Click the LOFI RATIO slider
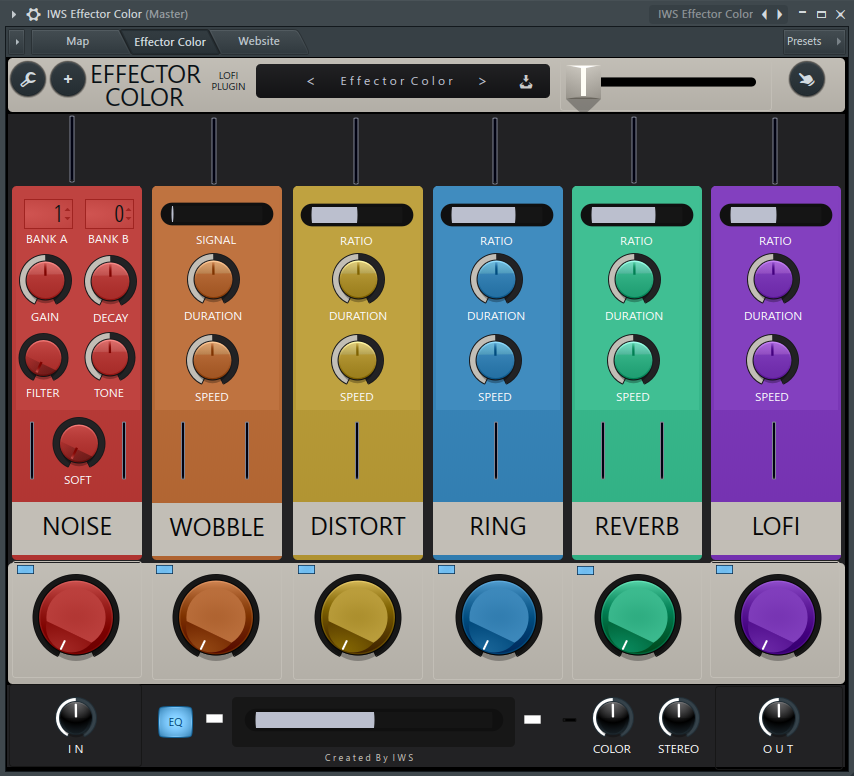The width and height of the screenshot is (854, 776). tap(776, 215)
